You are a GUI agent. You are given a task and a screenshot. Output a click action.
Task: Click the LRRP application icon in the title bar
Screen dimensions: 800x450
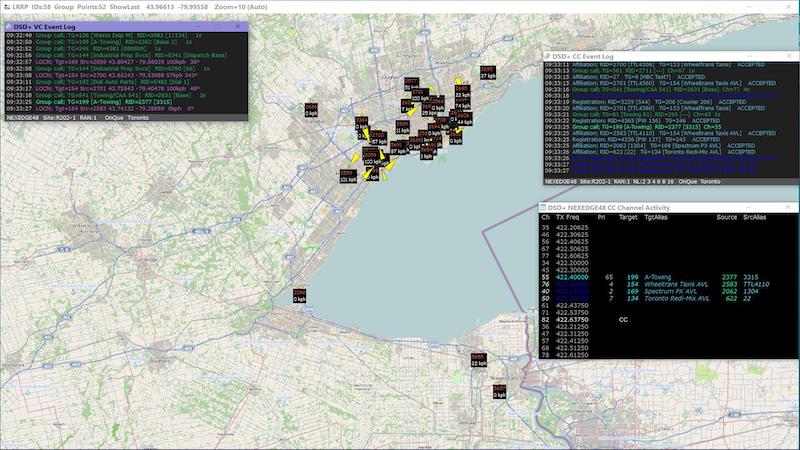point(6,6)
